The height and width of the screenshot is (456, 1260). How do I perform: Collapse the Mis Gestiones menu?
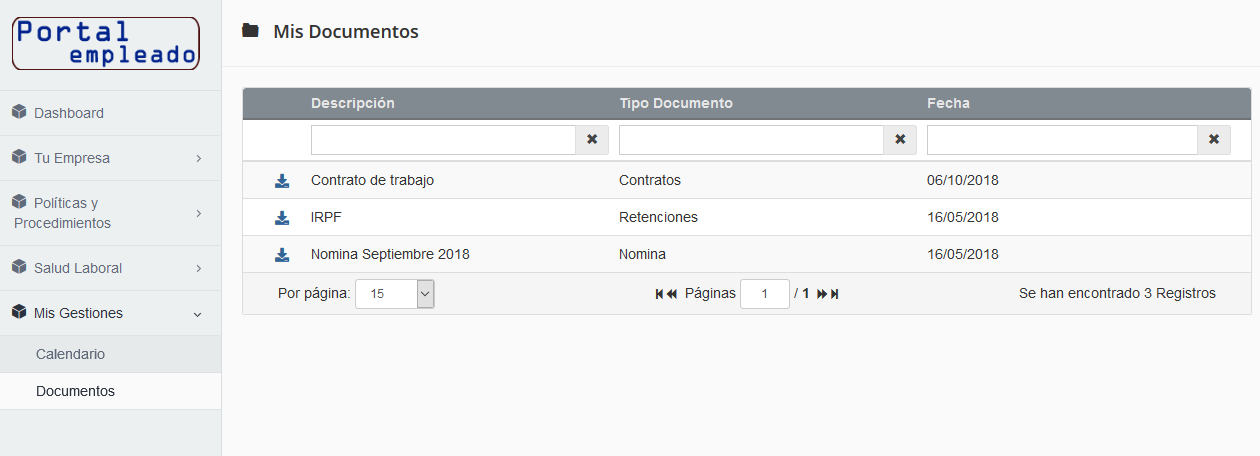click(110, 313)
